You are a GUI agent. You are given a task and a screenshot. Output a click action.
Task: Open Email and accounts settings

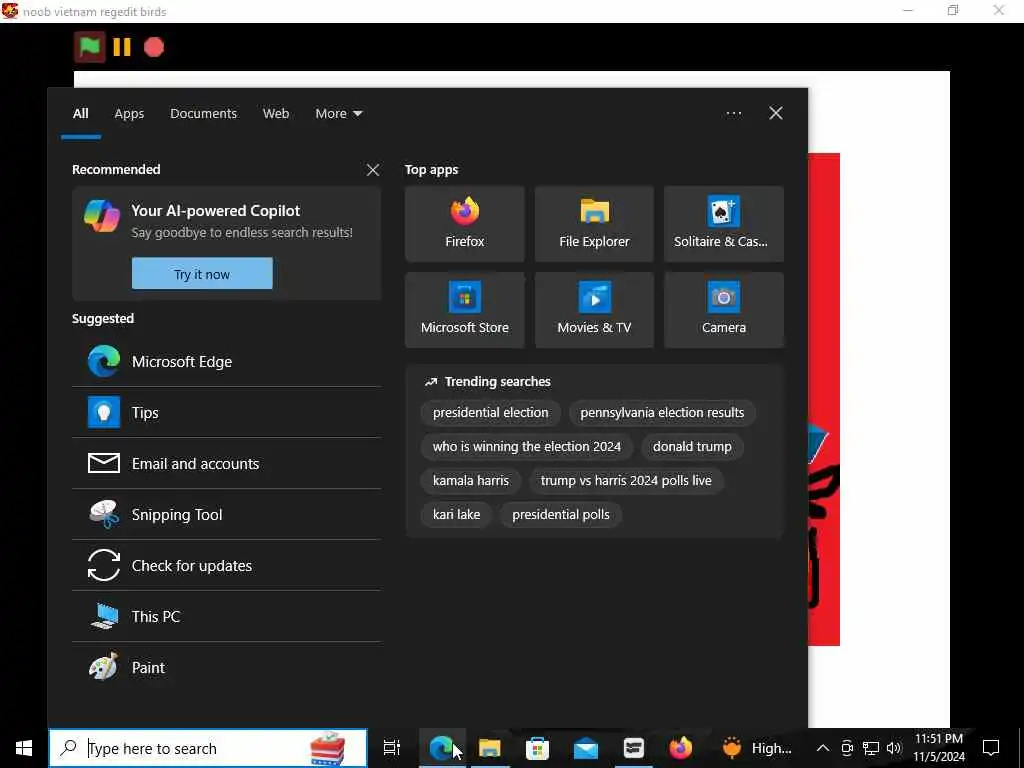click(x=226, y=464)
